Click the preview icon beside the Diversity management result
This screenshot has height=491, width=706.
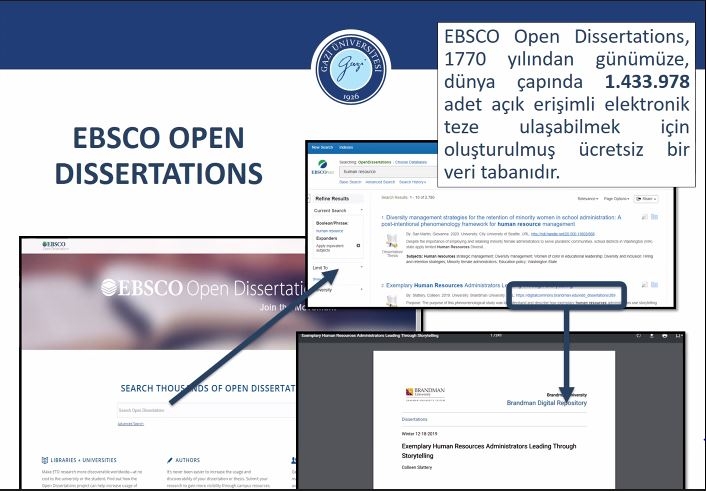pos(645,217)
